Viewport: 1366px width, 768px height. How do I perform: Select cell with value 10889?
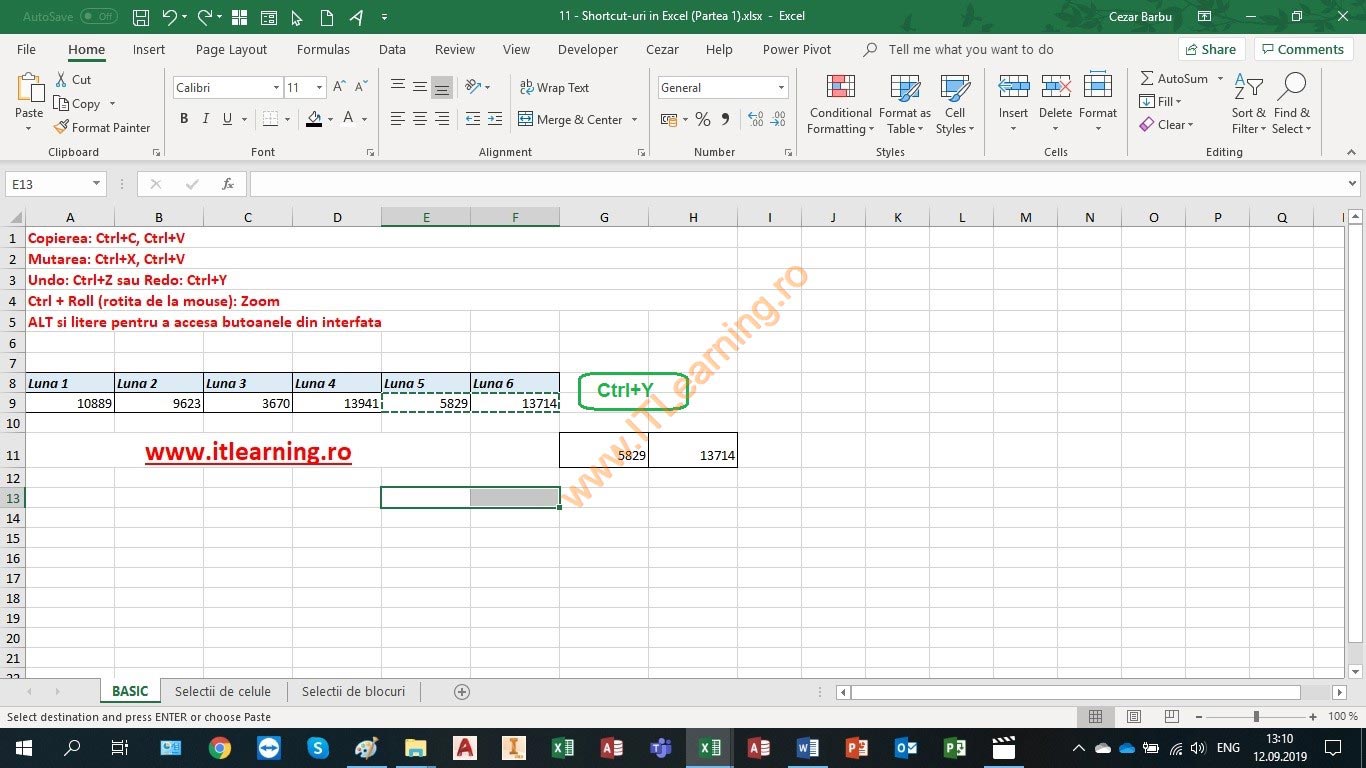point(70,403)
